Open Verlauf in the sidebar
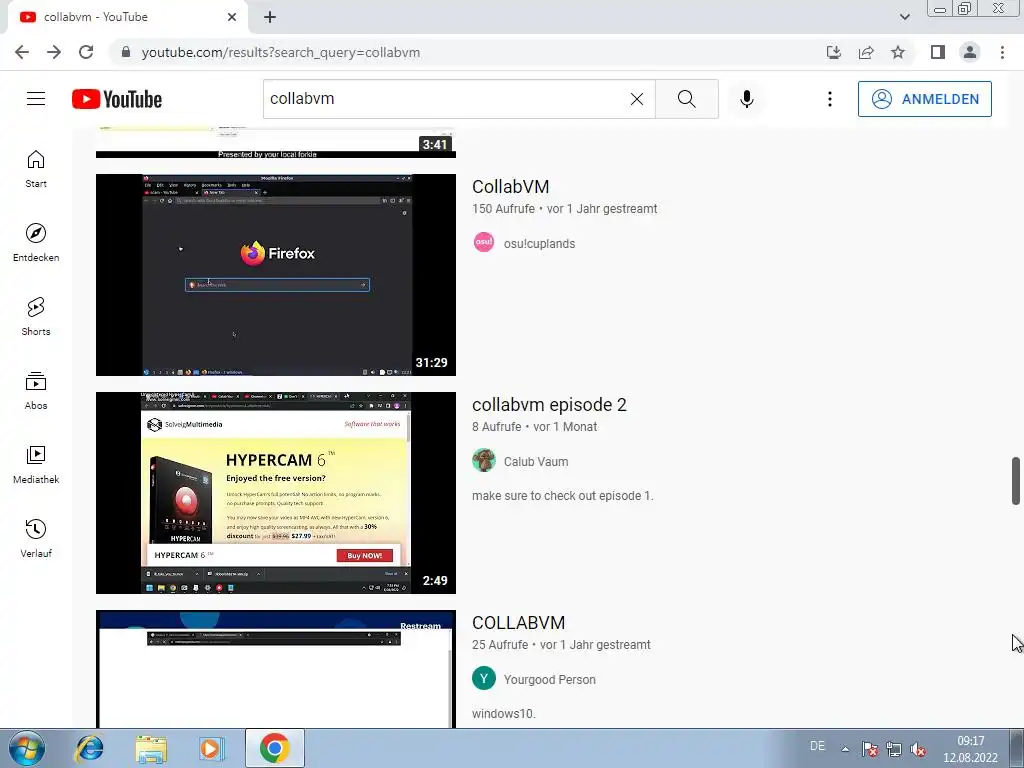Viewport: 1024px width, 768px height. pos(36,537)
